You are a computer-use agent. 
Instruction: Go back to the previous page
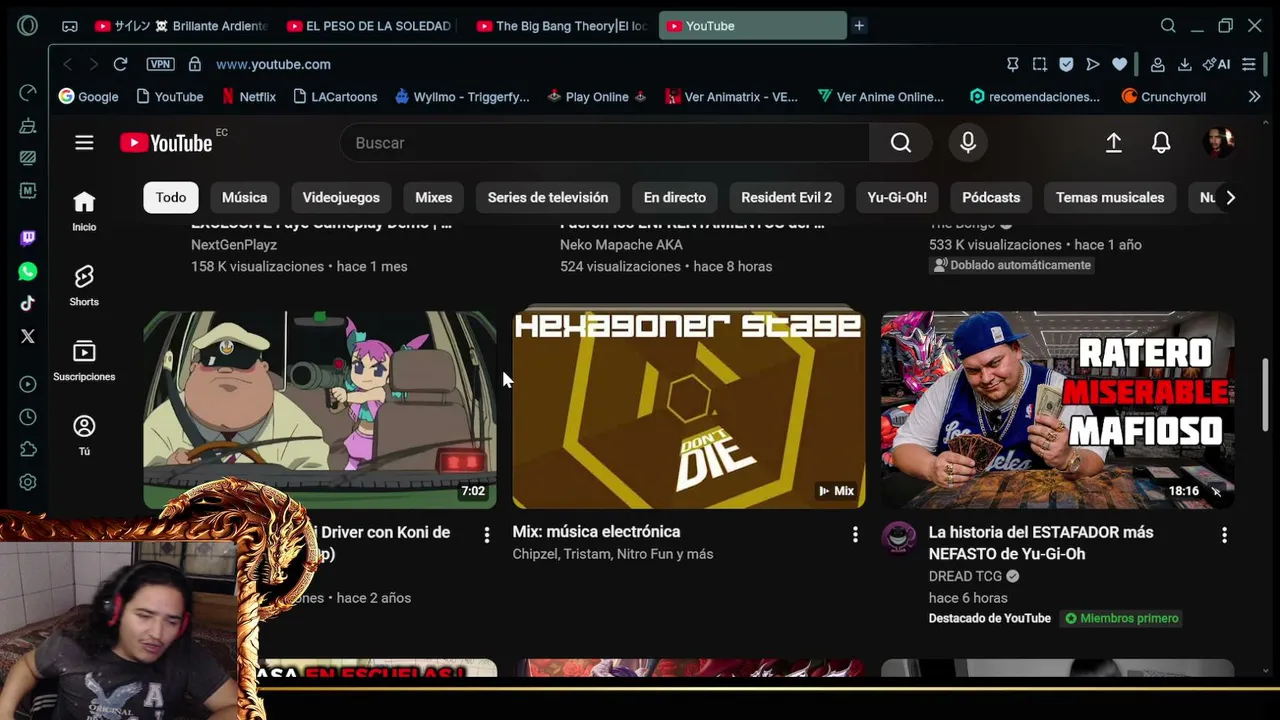click(68, 64)
